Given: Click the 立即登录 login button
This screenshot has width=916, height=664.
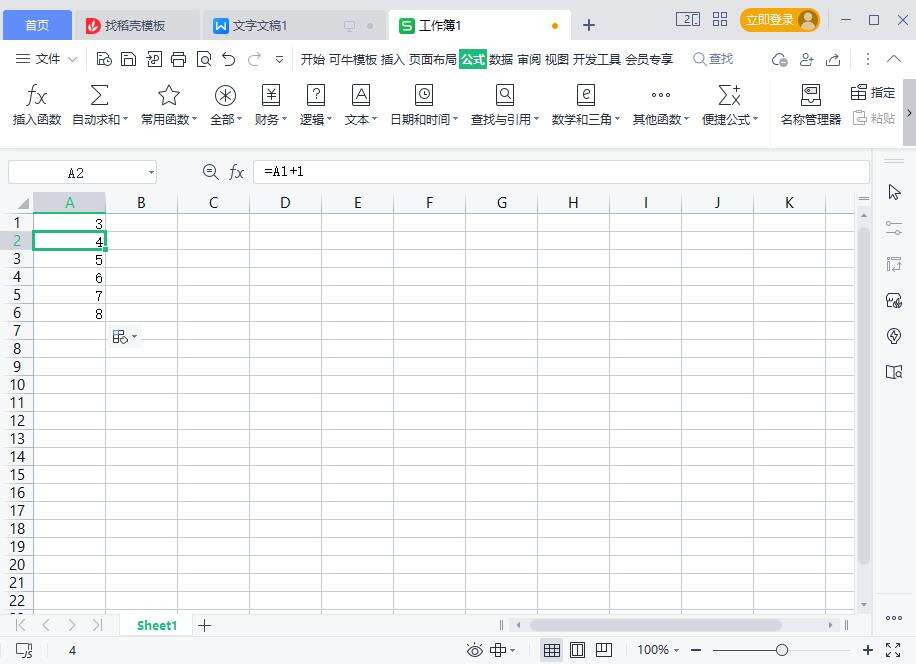Looking at the screenshot, I should point(779,20).
